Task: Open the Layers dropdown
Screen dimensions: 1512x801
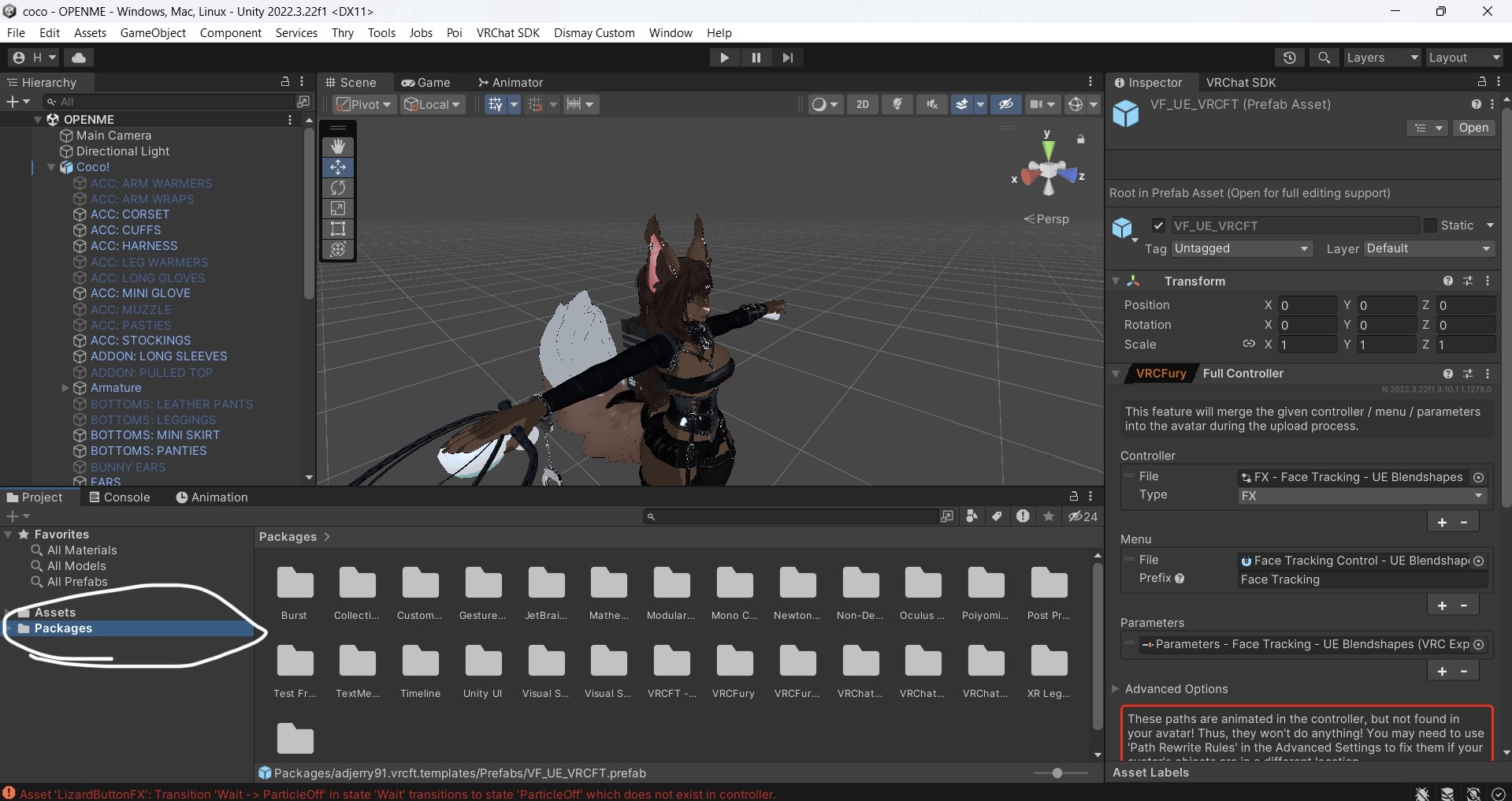Action: pos(1381,58)
